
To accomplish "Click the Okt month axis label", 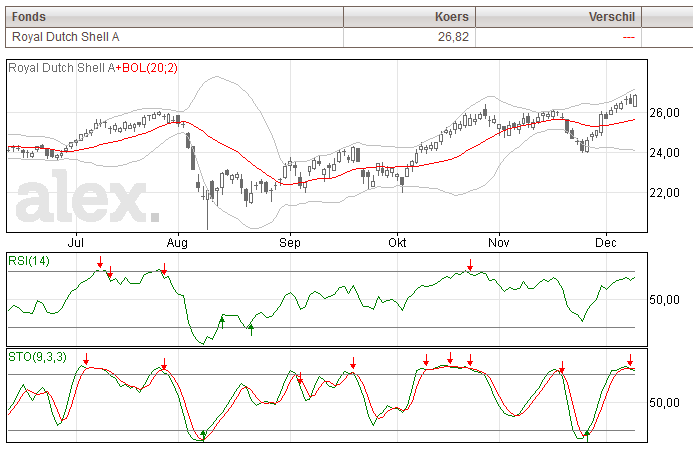I will pyautogui.click(x=397, y=243).
